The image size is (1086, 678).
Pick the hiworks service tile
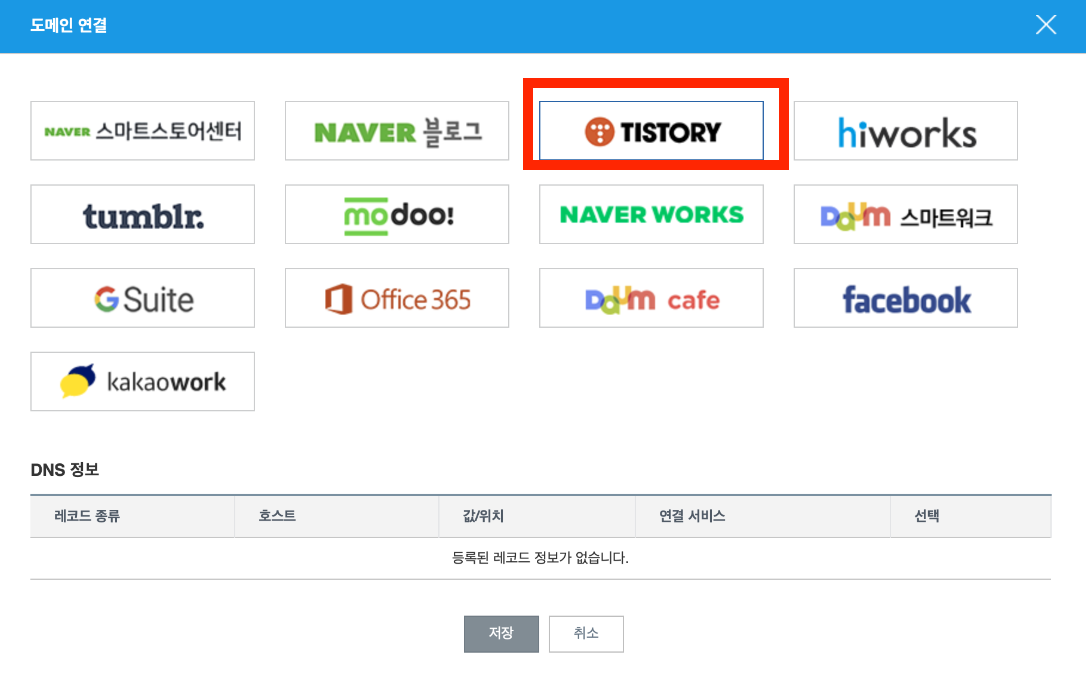tap(906, 131)
